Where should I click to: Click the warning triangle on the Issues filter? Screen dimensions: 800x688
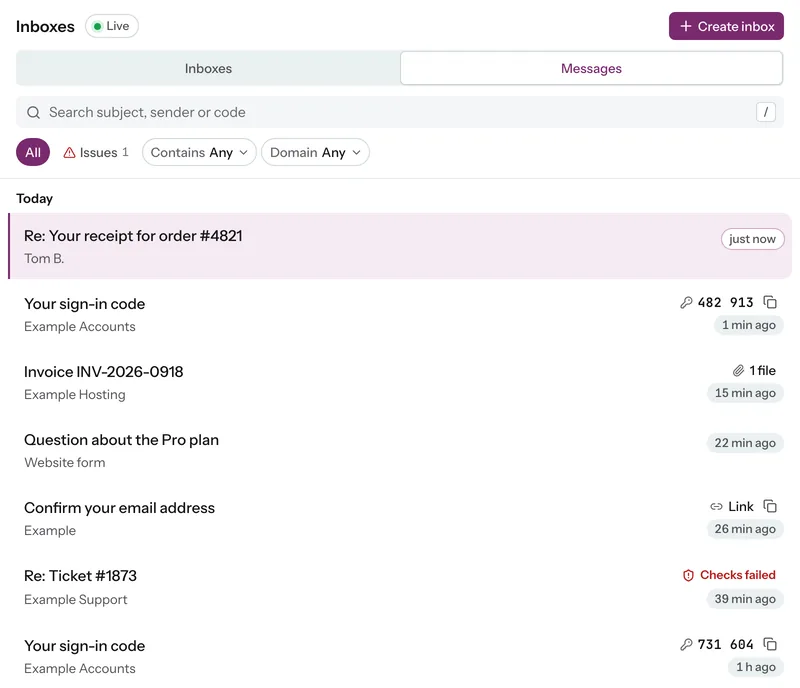point(69,153)
